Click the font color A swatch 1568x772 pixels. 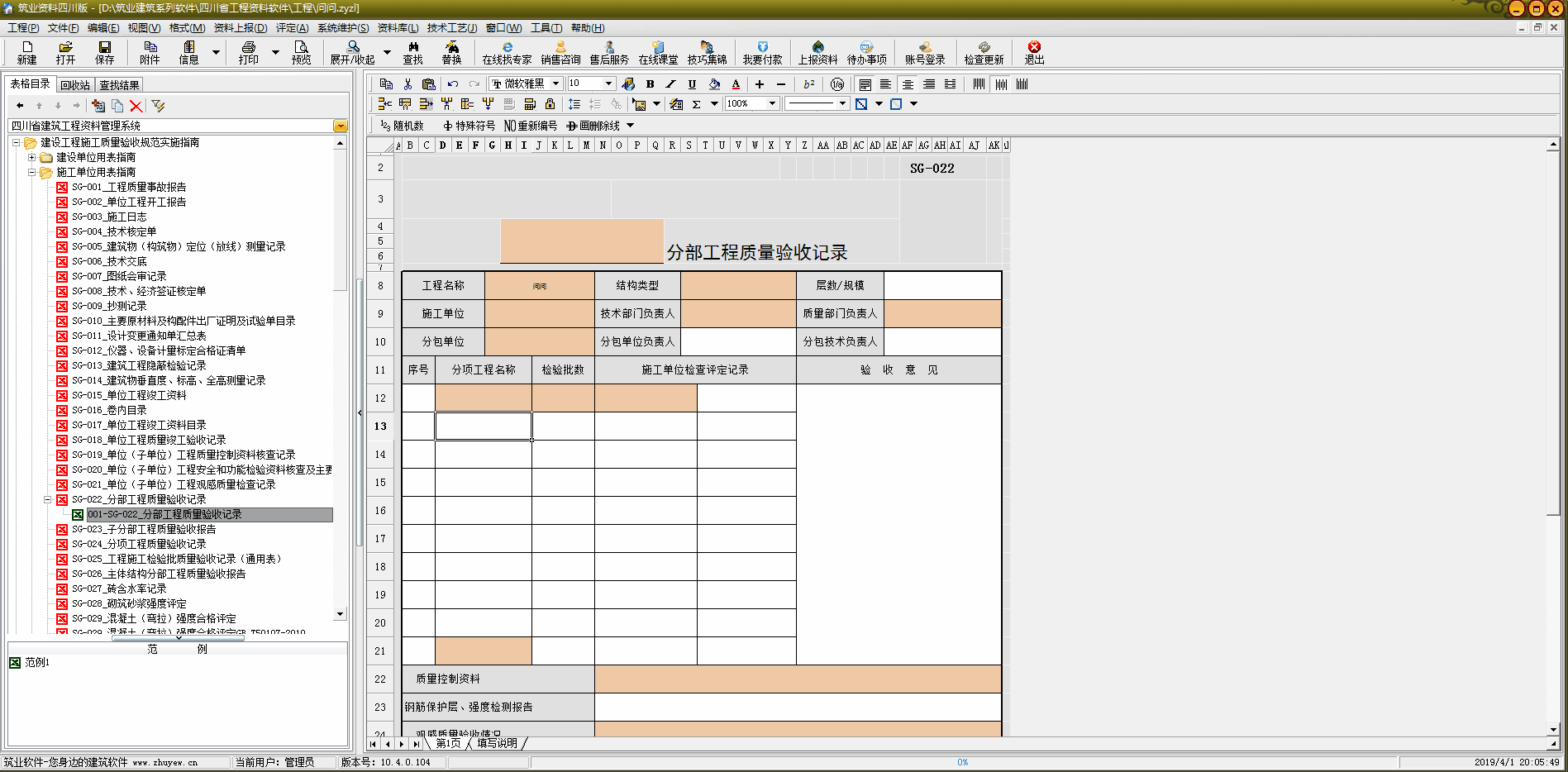(736, 83)
